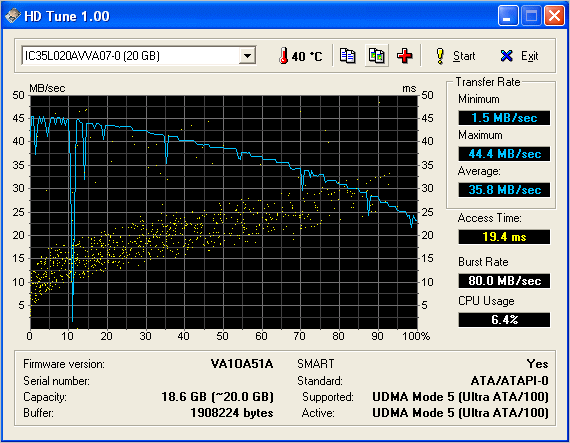570x443 pixels.
Task: Minimize the HD Tune window
Action: tap(507, 16)
